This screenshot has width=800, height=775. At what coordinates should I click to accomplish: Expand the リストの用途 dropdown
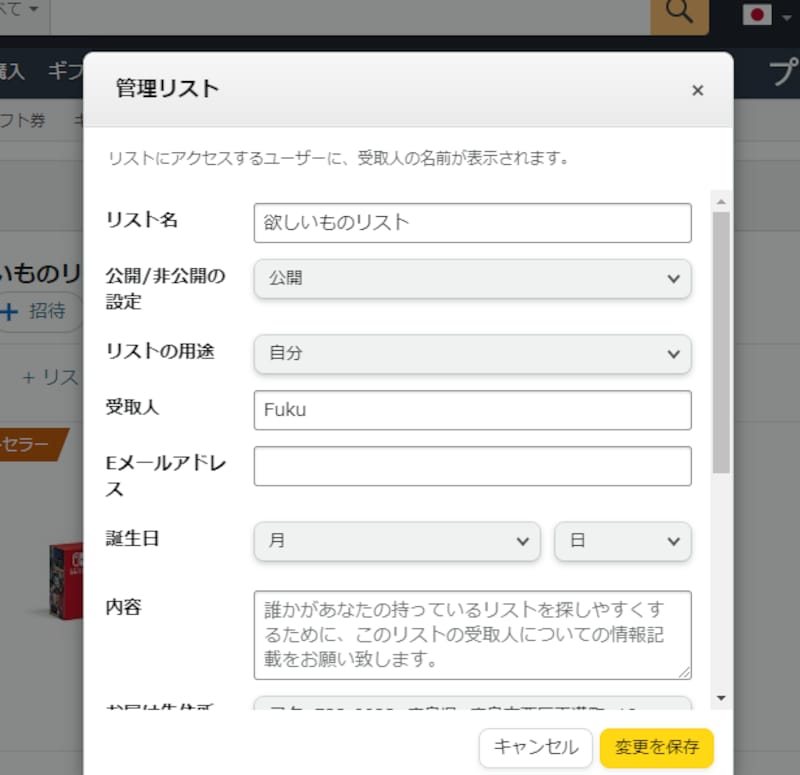[472, 353]
